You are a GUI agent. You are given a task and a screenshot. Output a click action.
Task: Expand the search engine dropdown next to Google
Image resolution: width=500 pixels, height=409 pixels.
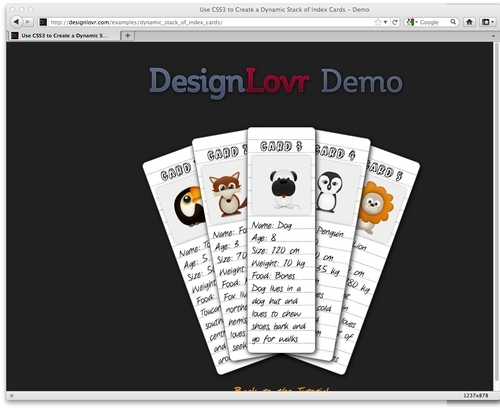412,22
